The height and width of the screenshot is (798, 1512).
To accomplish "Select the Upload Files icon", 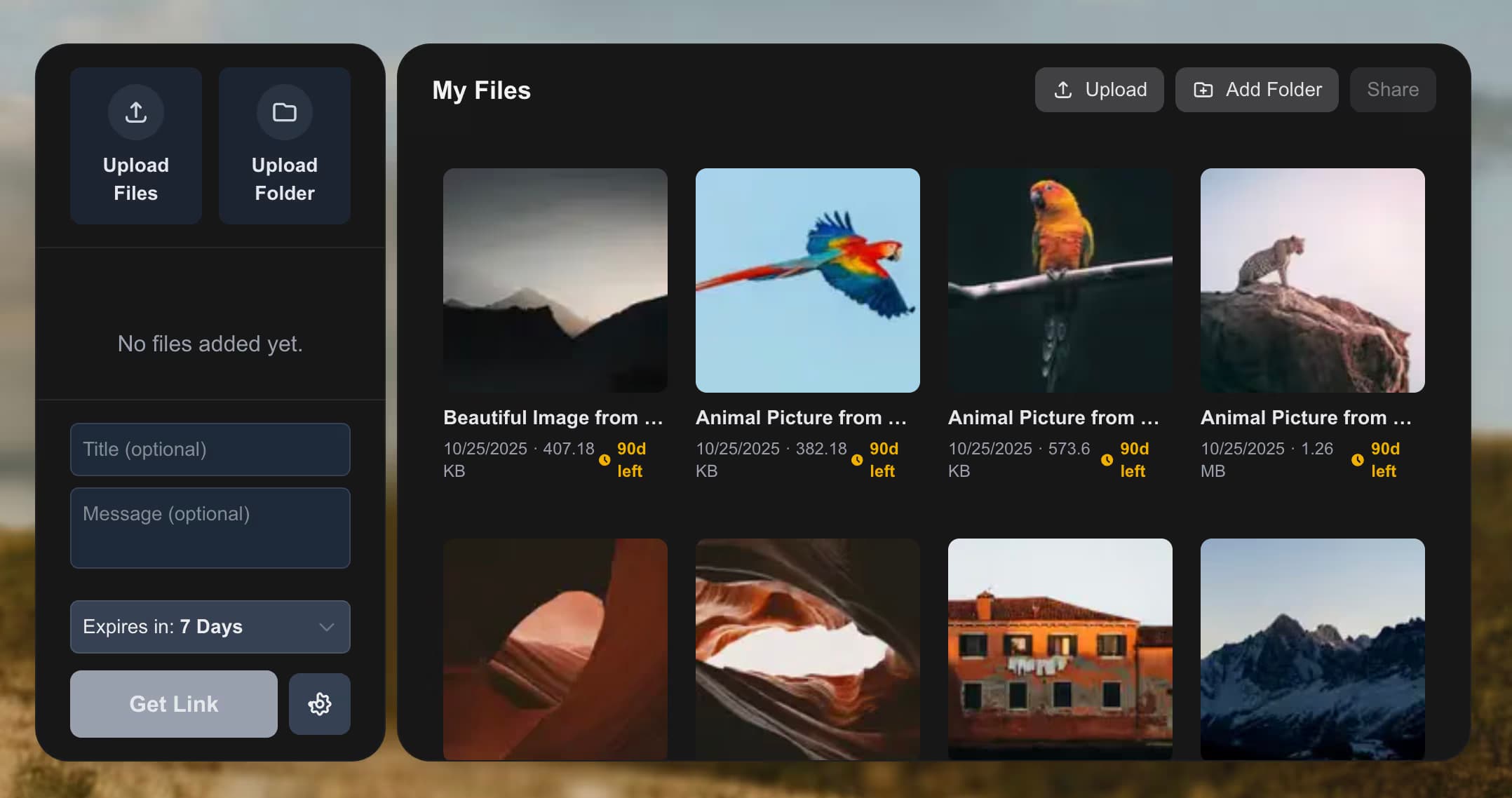I will pyautogui.click(x=135, y=111).
